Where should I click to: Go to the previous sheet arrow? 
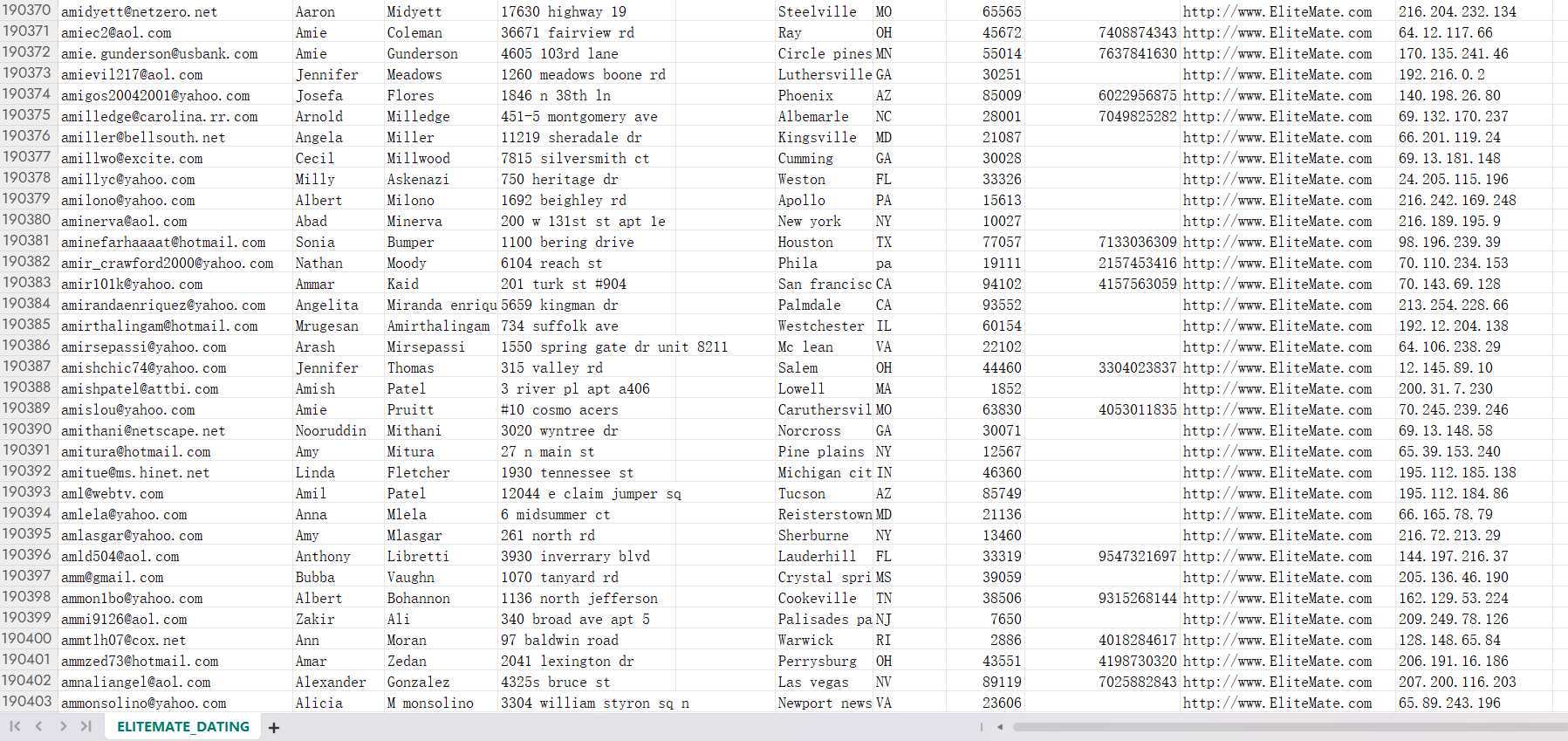(x=38, y=726)
